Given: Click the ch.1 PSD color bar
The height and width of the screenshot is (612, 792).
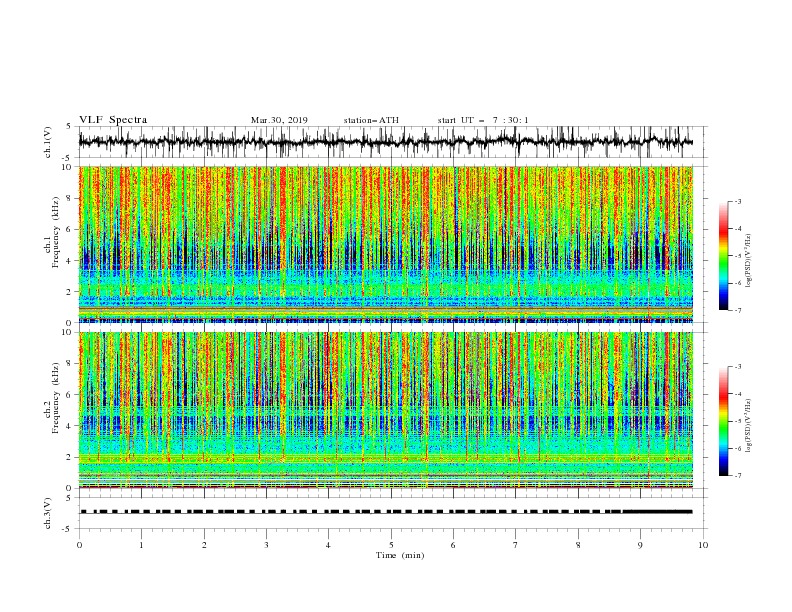Looking at the screenshot, I should tap(723, 256).
